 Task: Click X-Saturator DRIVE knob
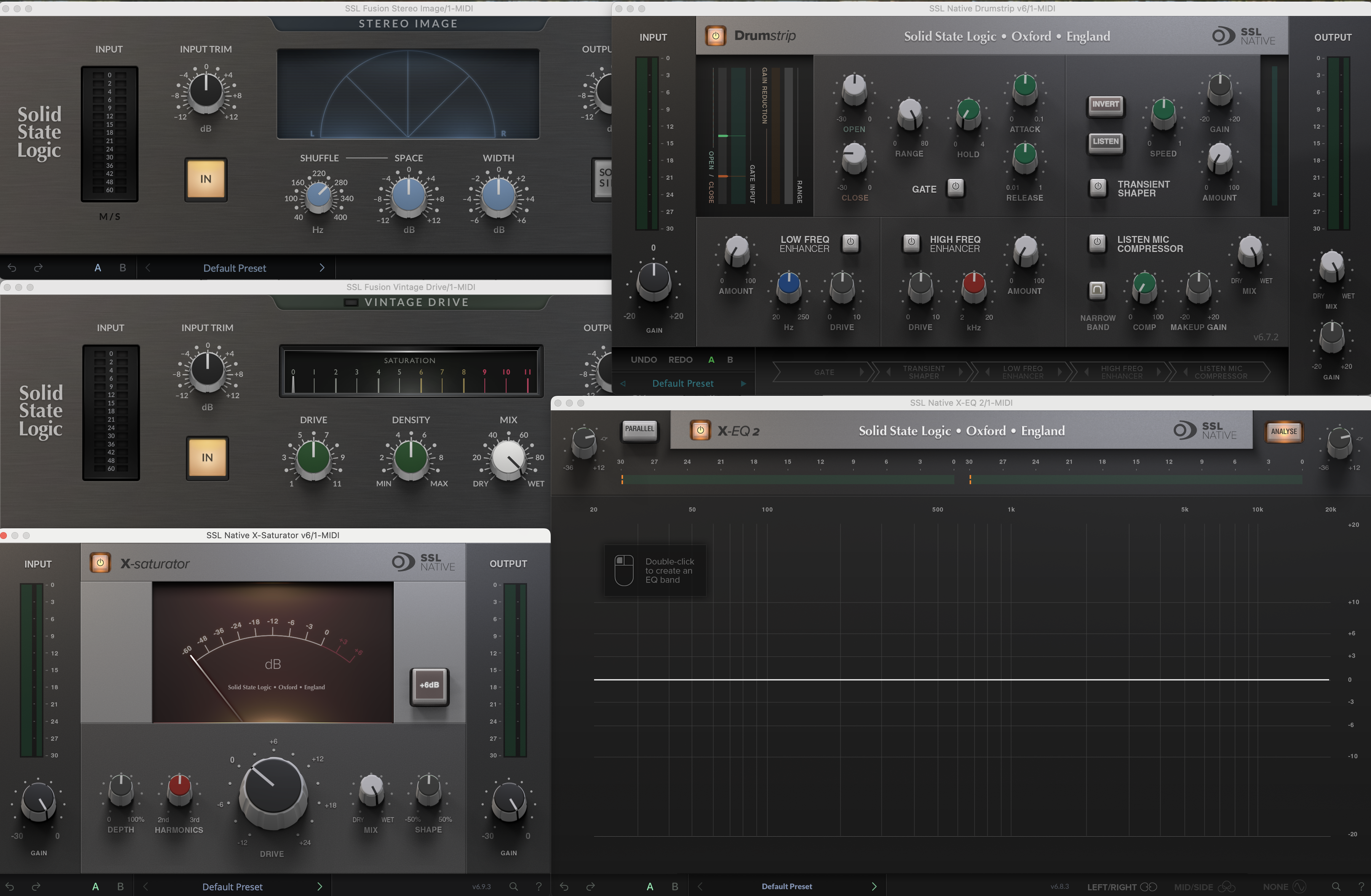tap(273, 792)
